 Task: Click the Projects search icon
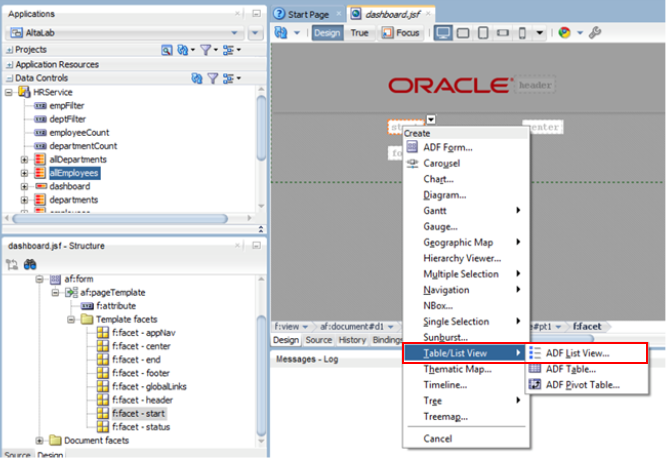click(166, 50)
